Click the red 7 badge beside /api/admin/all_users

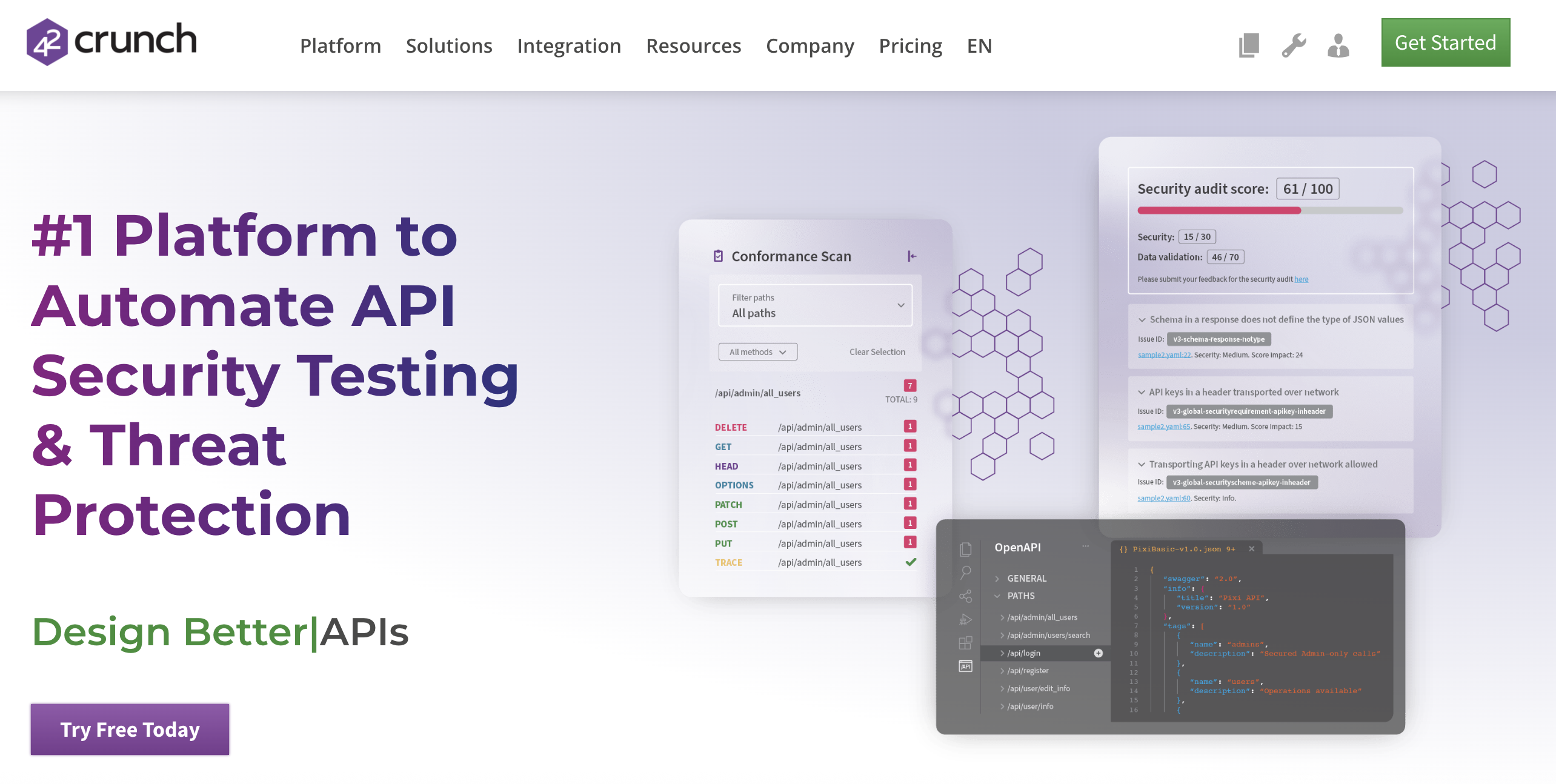point(910,385)
